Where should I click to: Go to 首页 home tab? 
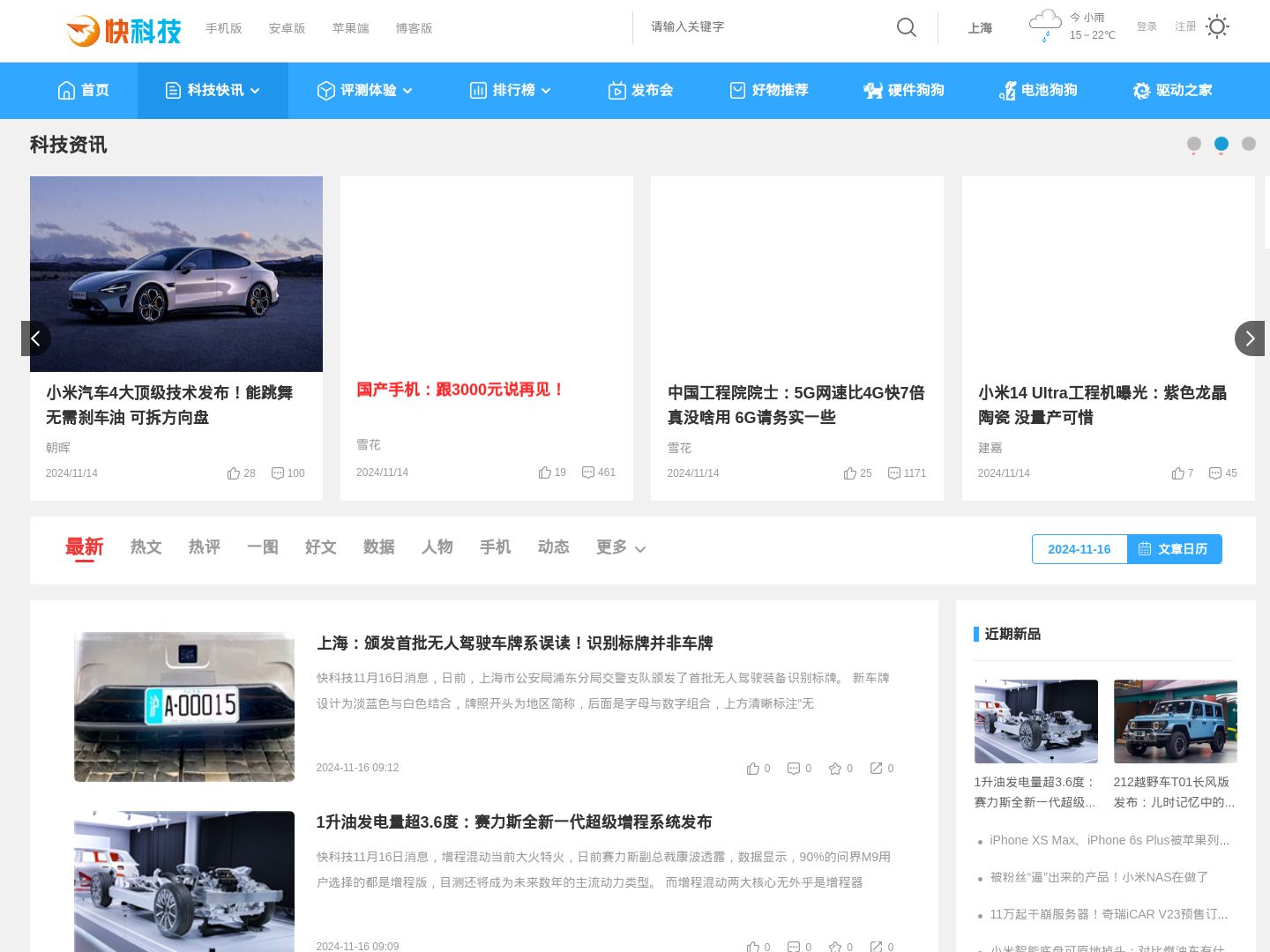(x=83, y=90)
